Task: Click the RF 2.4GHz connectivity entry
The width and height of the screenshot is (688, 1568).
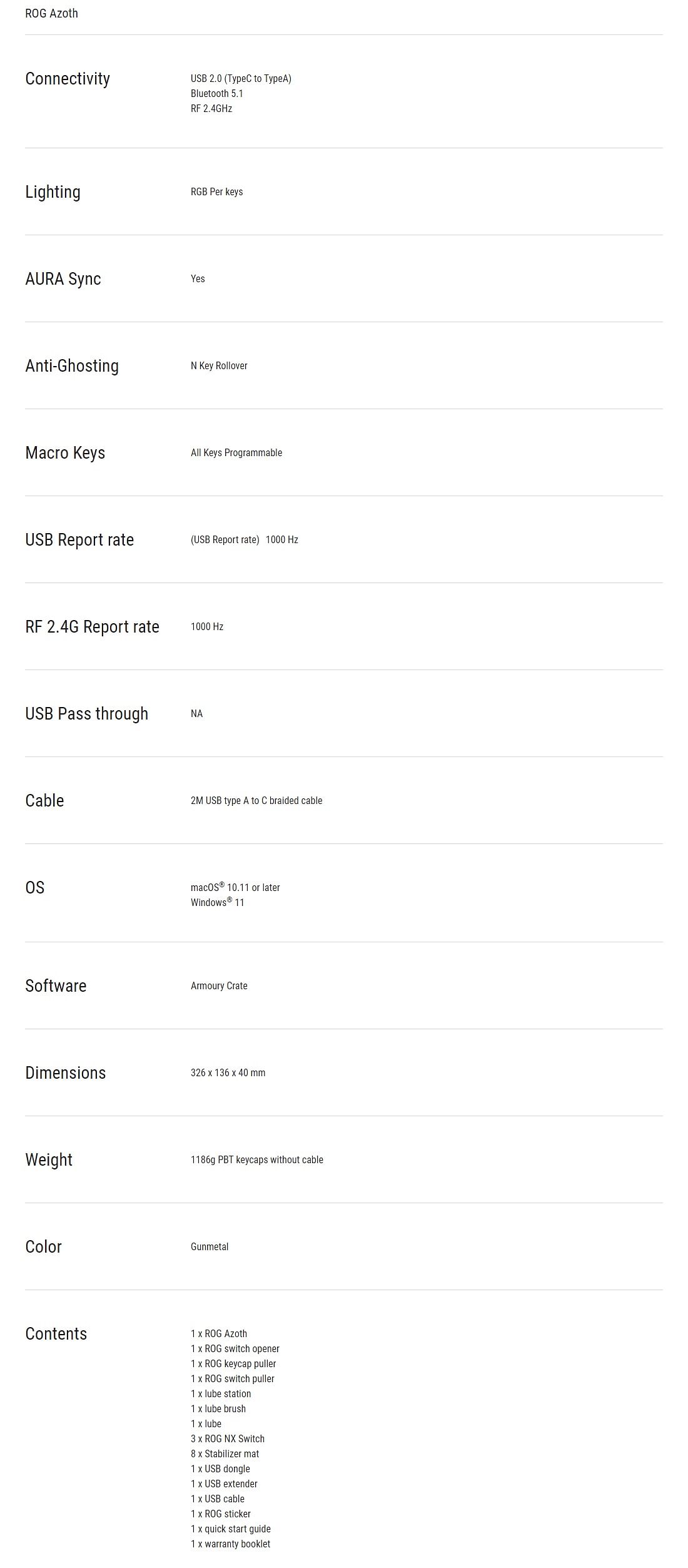Action: 211,108
